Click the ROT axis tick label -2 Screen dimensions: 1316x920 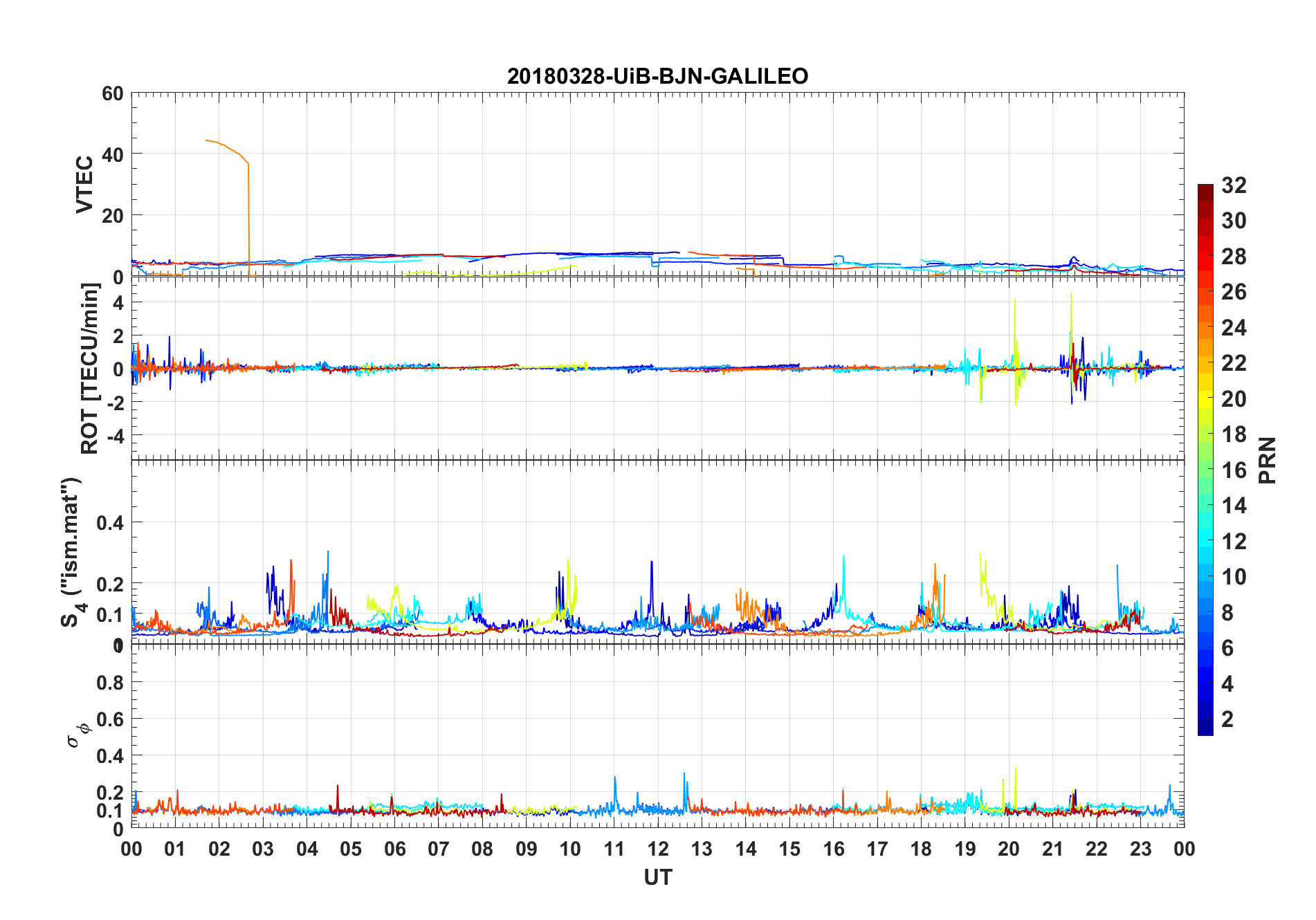coord(115,403)
